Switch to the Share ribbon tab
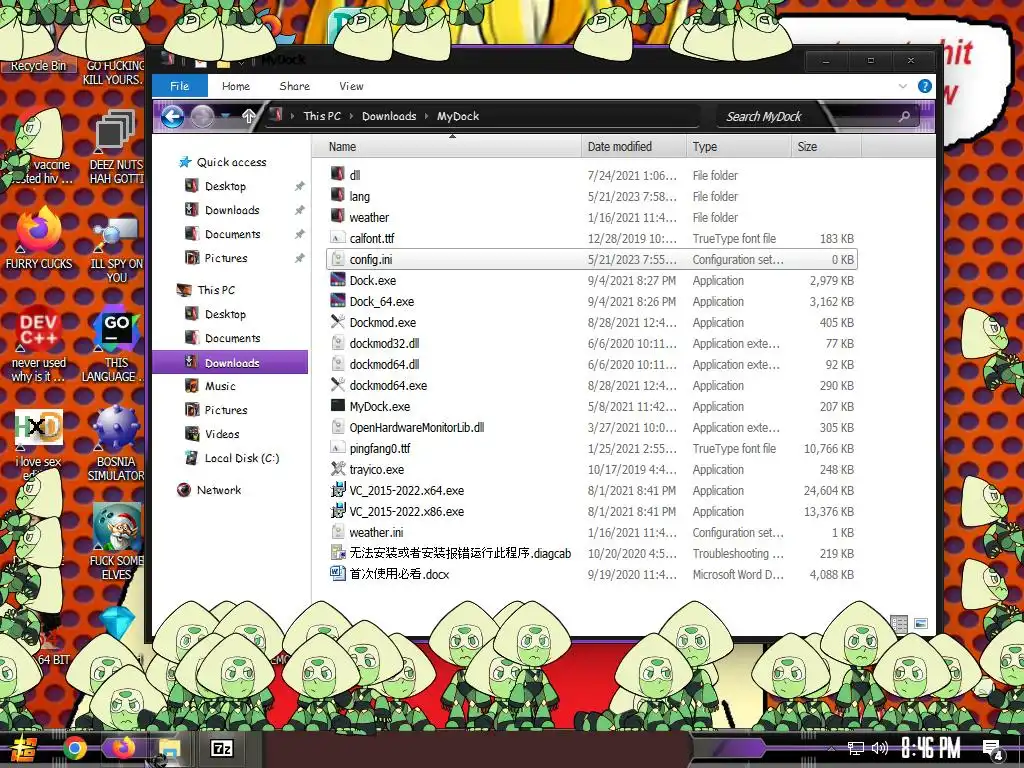Image resolution: width=1024 pixels, height=768 pixels. click(x=295, y=86)
